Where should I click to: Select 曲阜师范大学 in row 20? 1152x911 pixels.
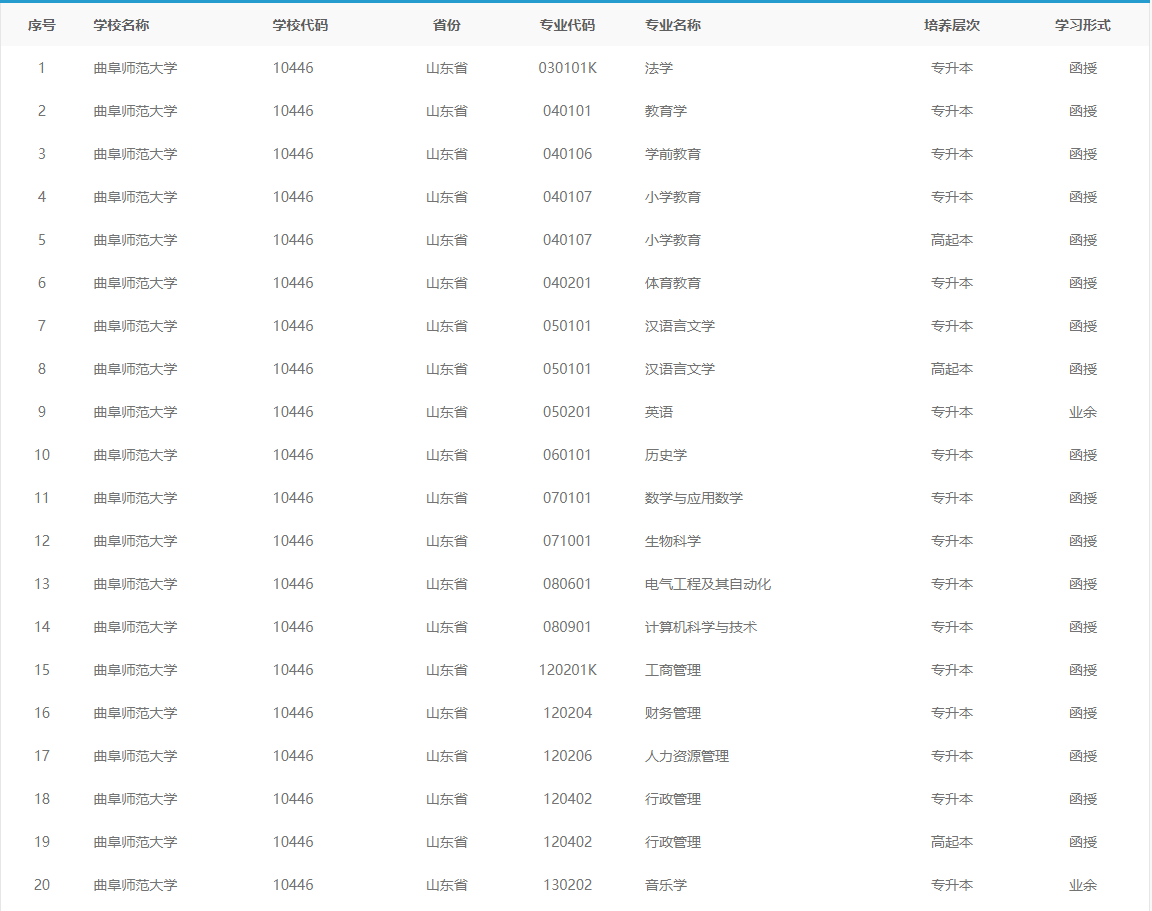click(135, 885)
